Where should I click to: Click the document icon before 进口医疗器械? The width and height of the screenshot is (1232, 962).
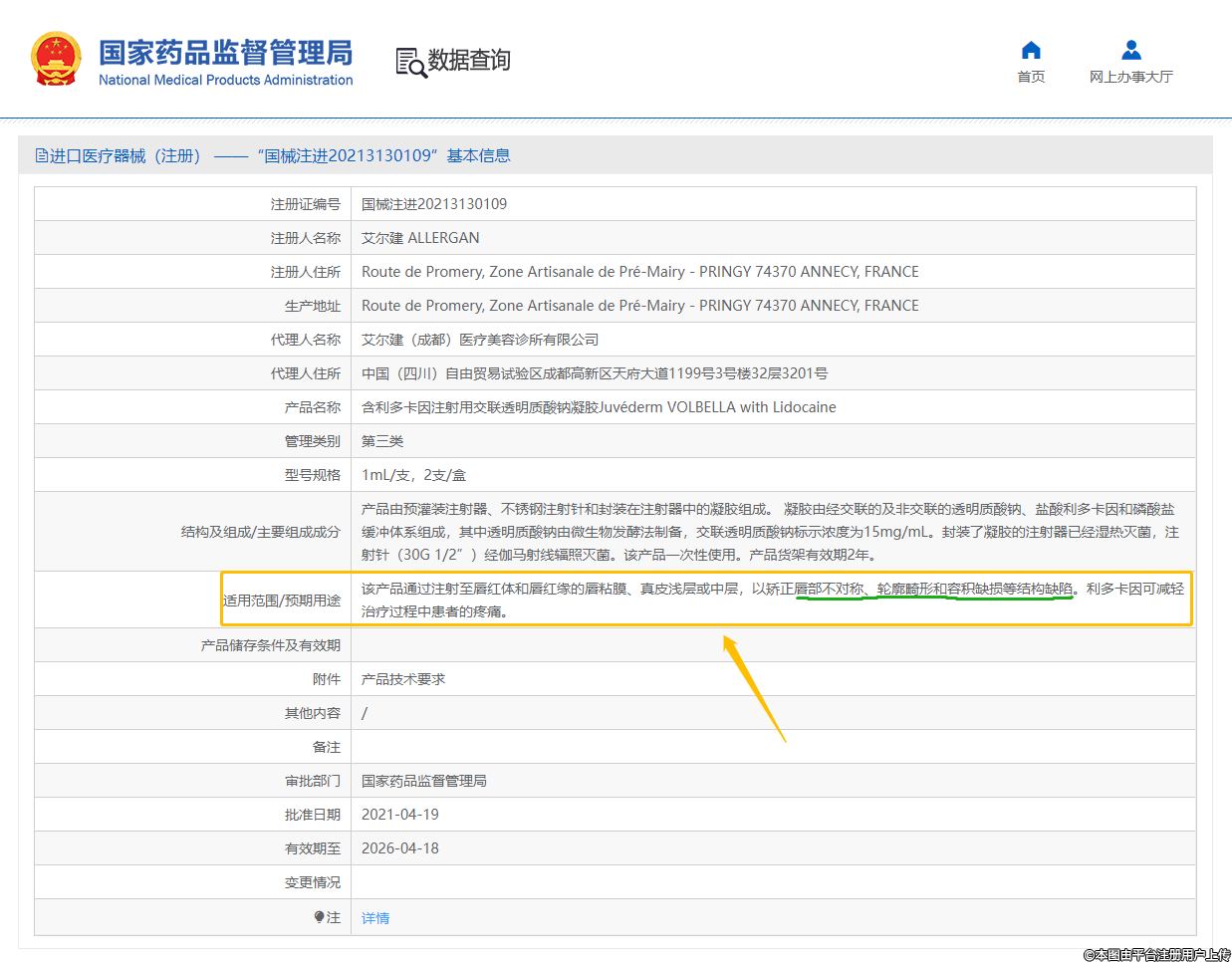click(41, 155)
